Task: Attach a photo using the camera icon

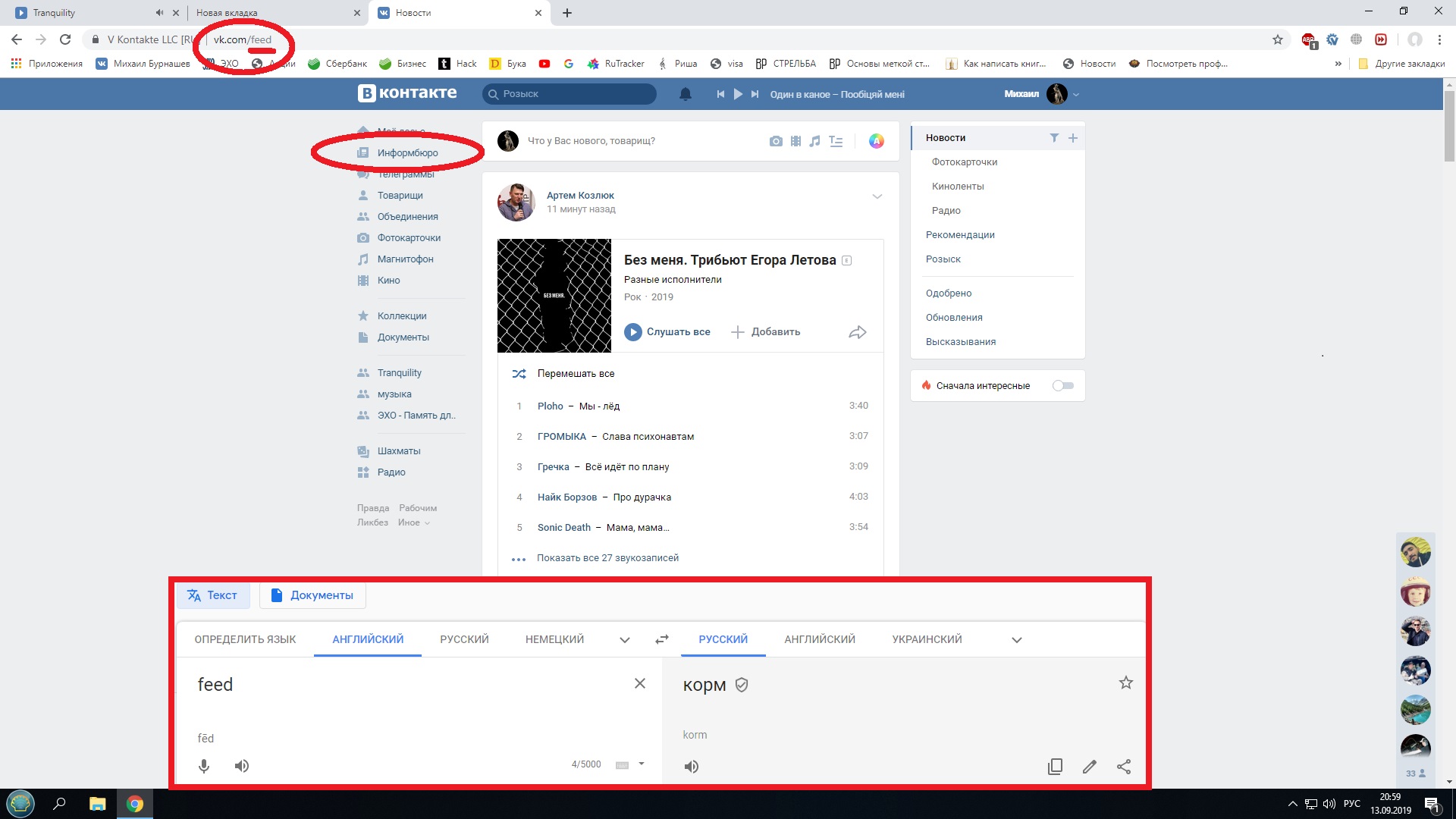Action: 775,141
